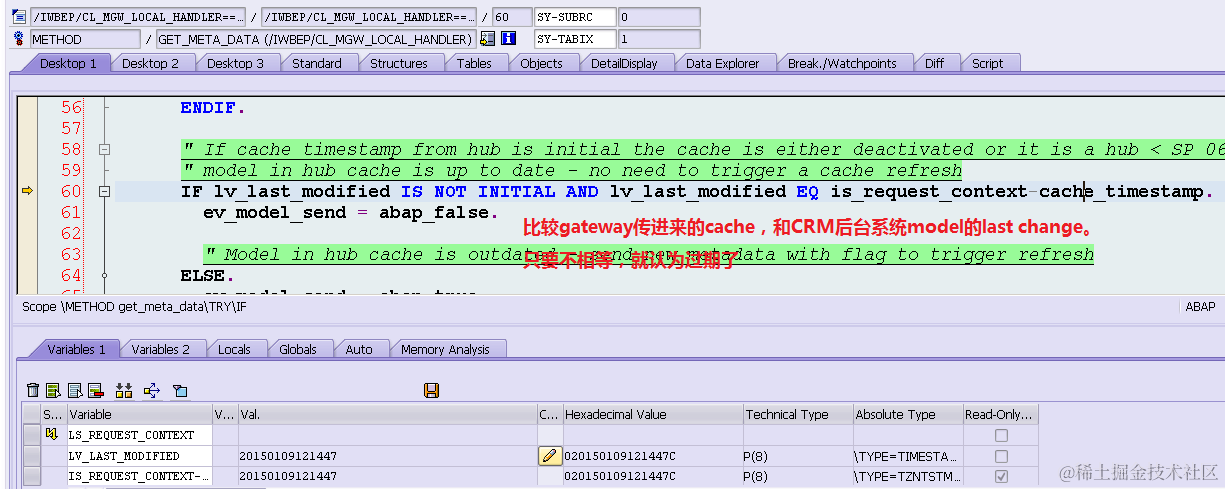This screenshot has height=489, width=1225.
Task: Click the ELSE statement on line 64
Action: 208,275
